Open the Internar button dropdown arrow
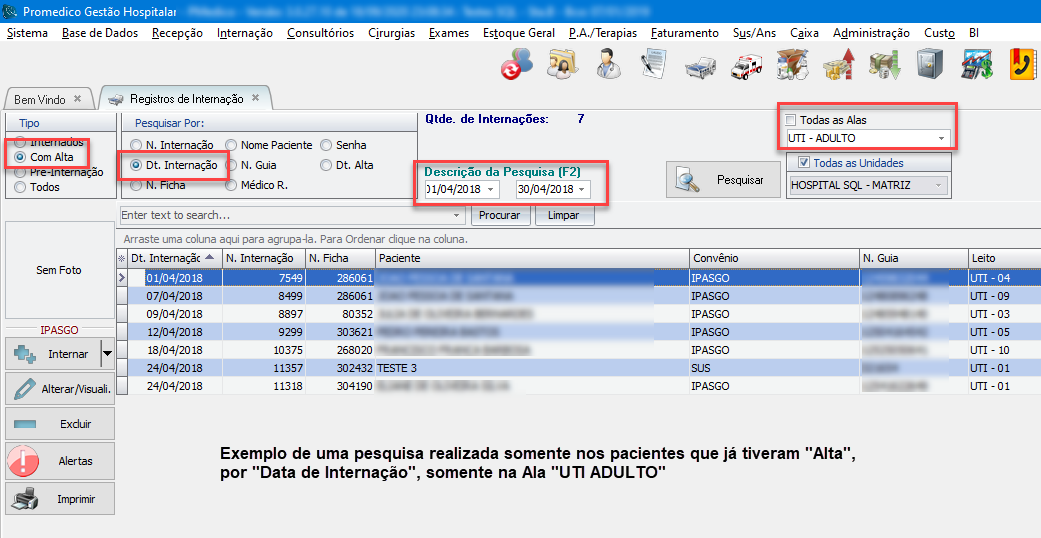The image size is (1041, 538). pyautogui.click(x=106, y=354)
